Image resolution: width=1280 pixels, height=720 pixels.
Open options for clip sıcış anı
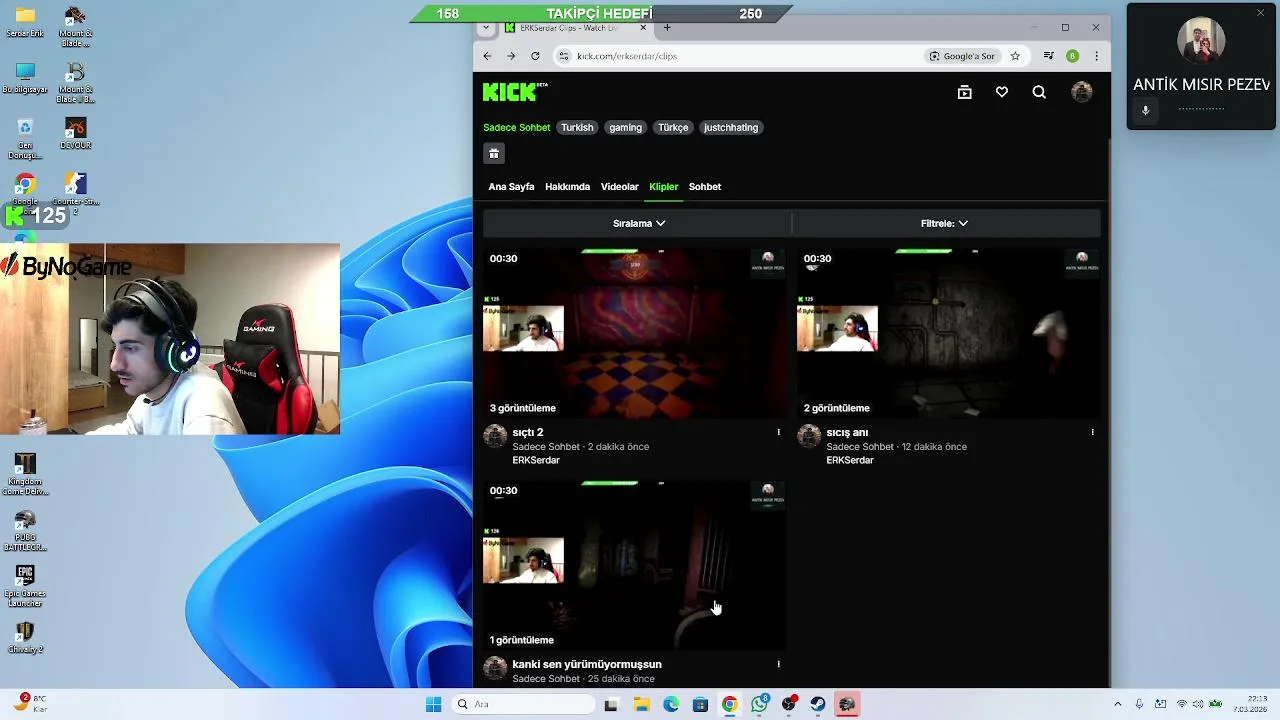(x=1092, y=432)
